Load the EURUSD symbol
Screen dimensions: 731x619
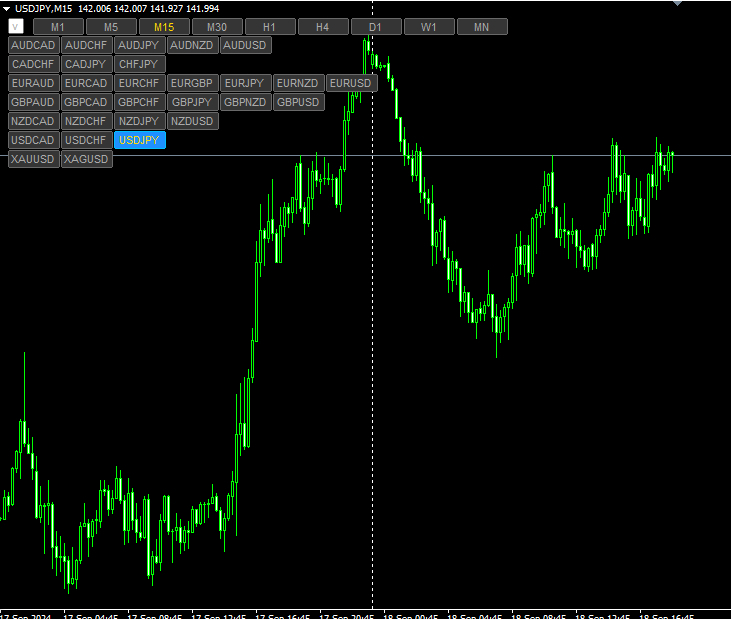click(351, 83)
